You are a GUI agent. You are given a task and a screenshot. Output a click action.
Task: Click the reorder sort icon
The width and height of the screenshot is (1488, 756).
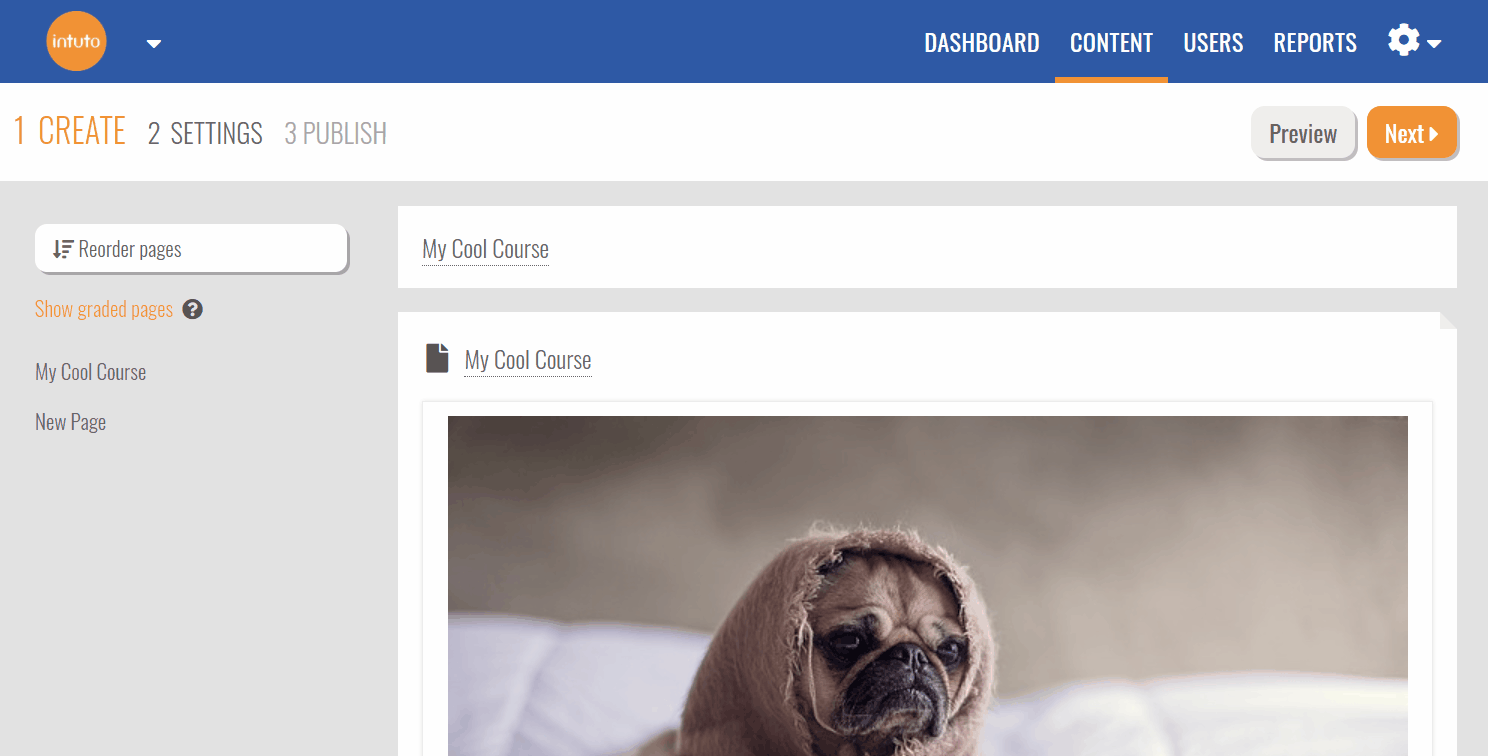point(63,249)
